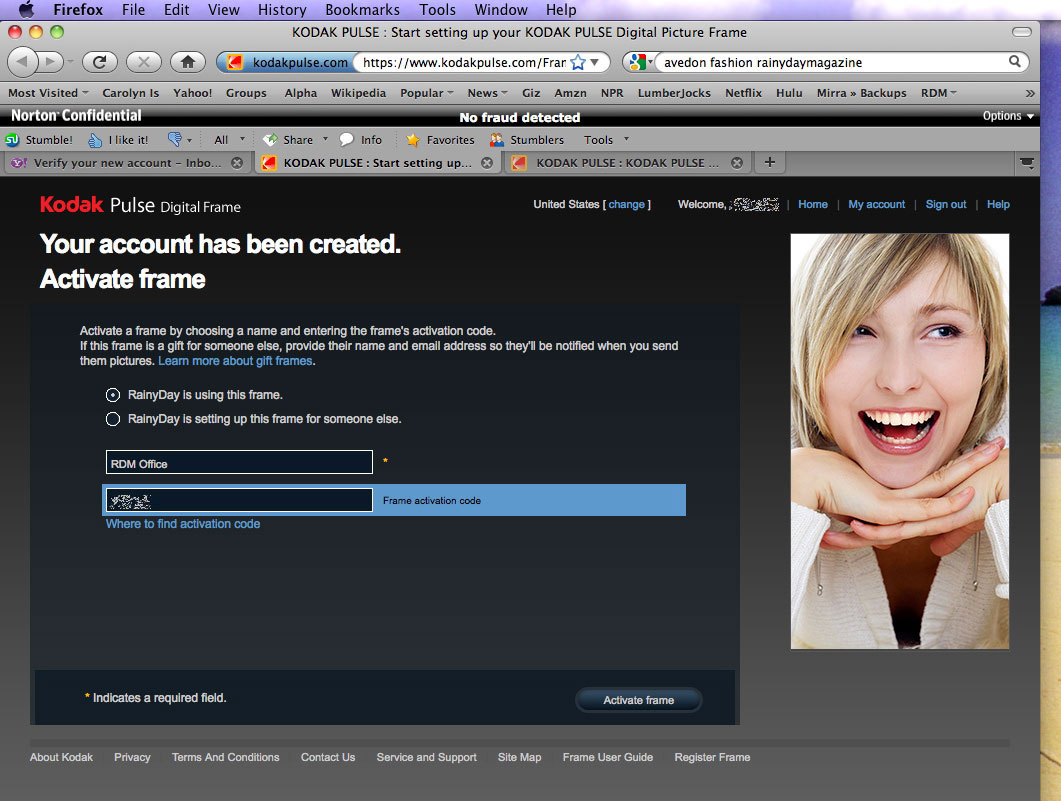Click the country 'change' link
The height and width of the screenshot is (801, 1061).
(x=627, y=204)
